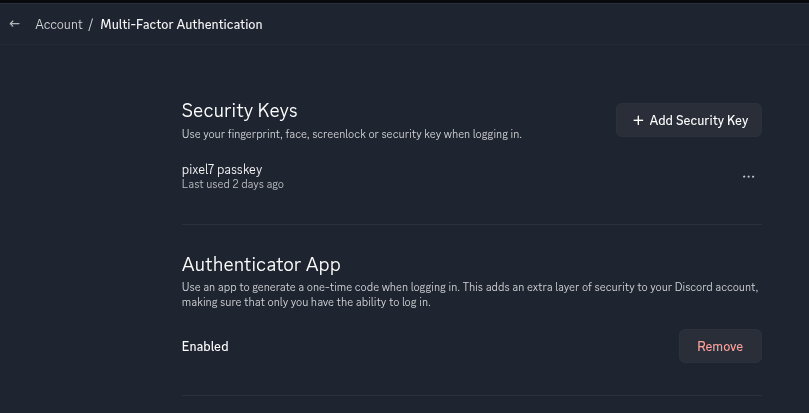Go back using the left arrow icon
This screenshot has width=809, height=413.
(x=14, y=24)
